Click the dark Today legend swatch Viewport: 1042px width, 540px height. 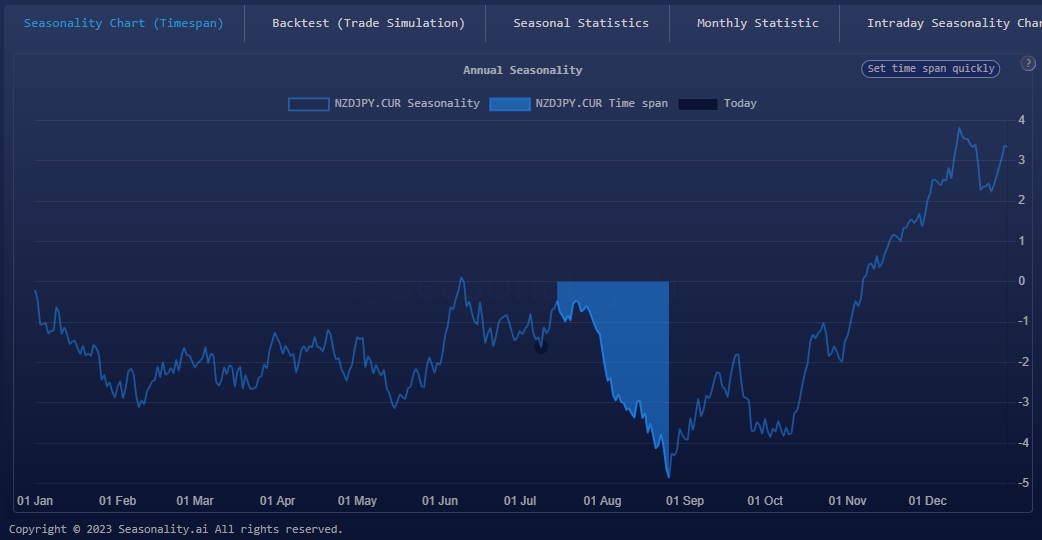[698, 104]
